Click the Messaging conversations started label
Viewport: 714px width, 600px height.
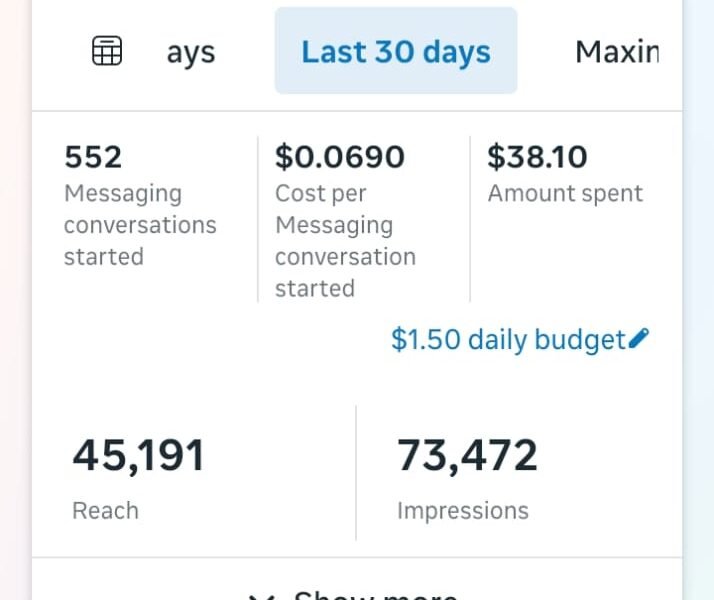click(x=140, y=225)
